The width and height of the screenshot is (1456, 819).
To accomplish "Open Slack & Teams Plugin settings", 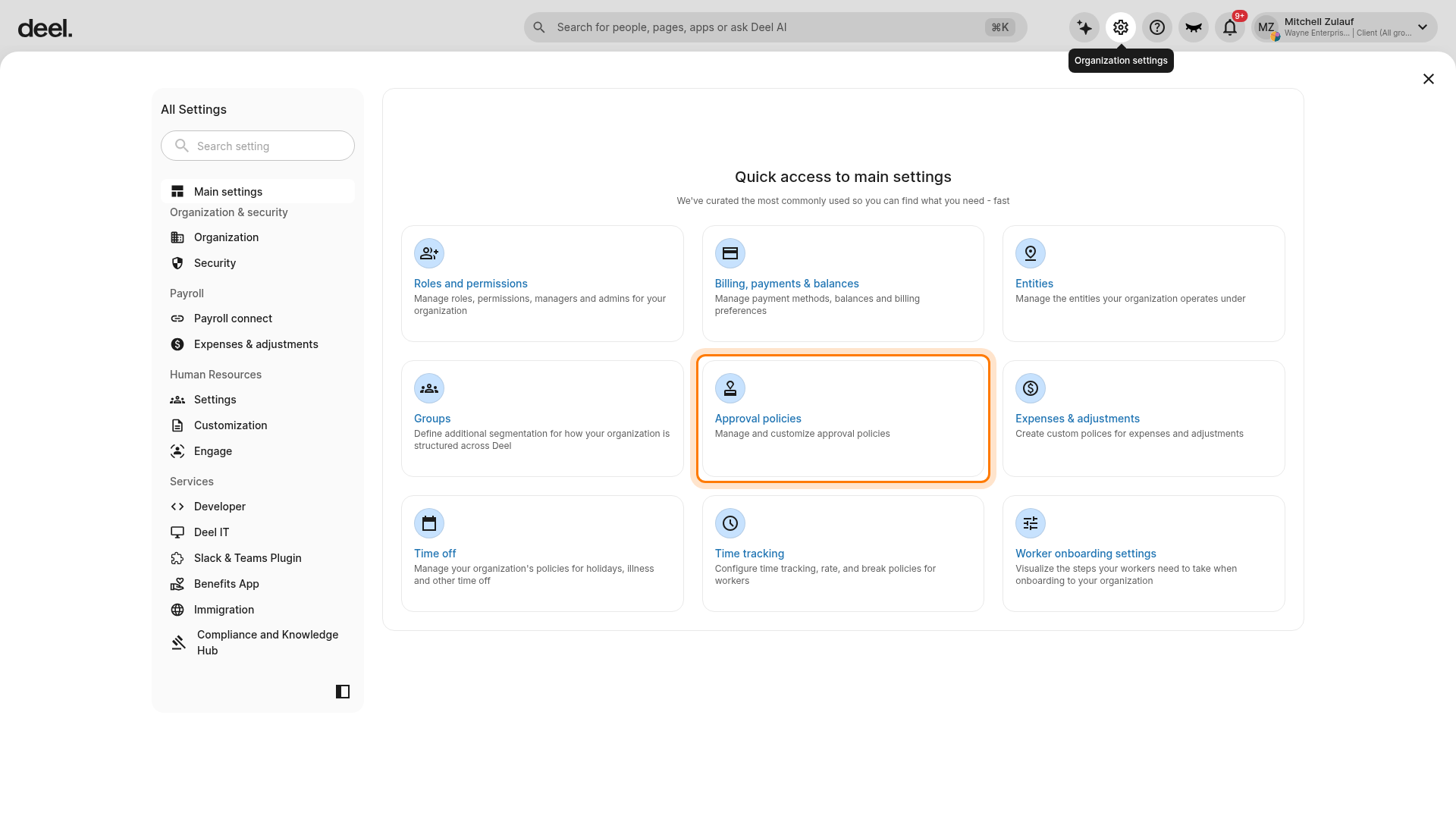I will 258,558.
